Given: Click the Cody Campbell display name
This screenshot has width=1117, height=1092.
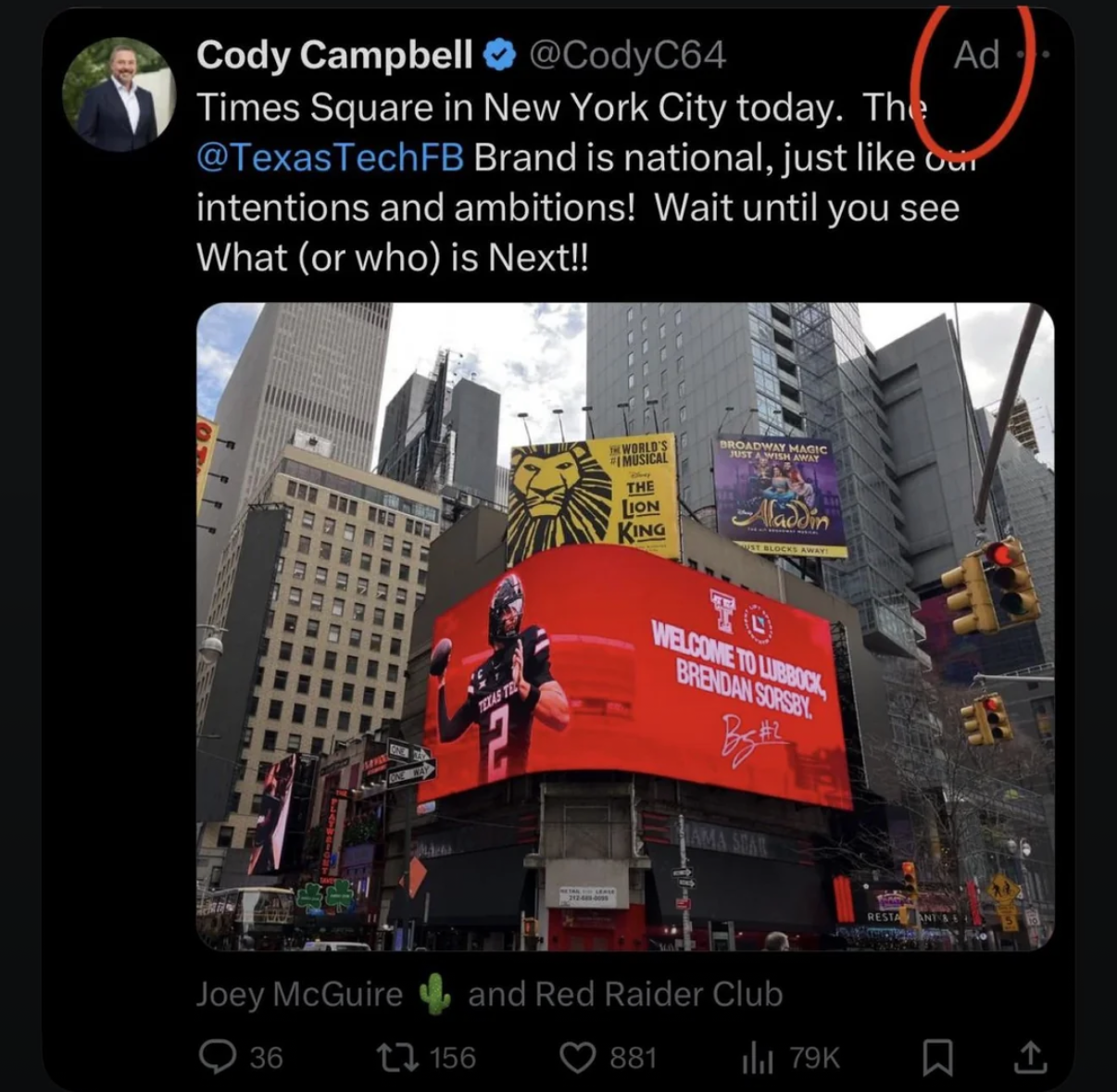Looking at the screenshot, I should coord(334,55).
